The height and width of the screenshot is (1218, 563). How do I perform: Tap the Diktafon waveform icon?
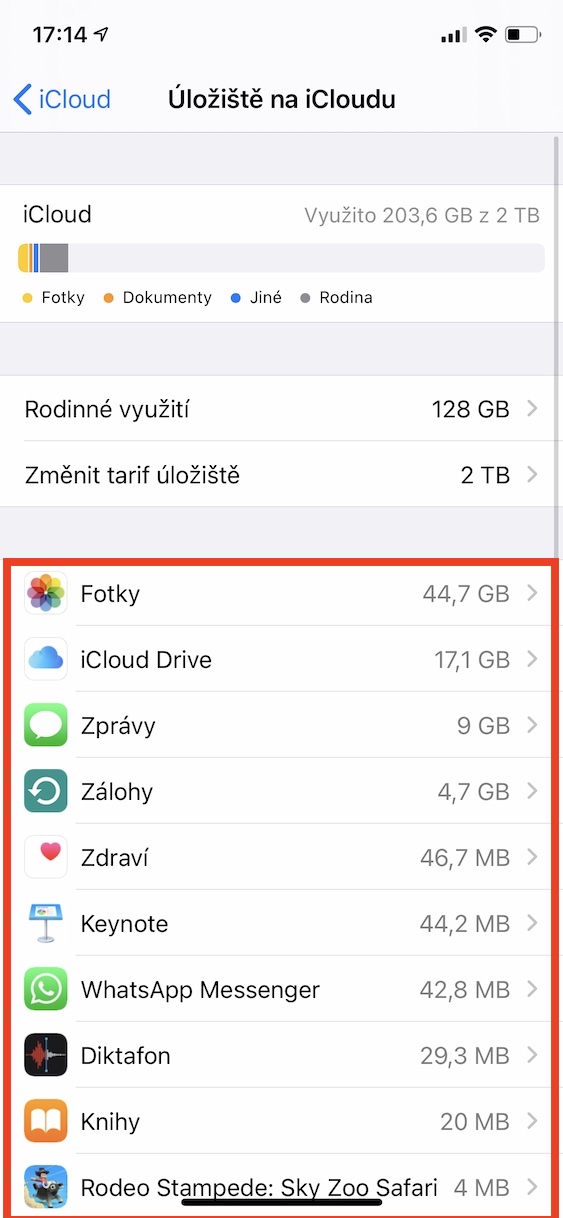coord(45,1055)
